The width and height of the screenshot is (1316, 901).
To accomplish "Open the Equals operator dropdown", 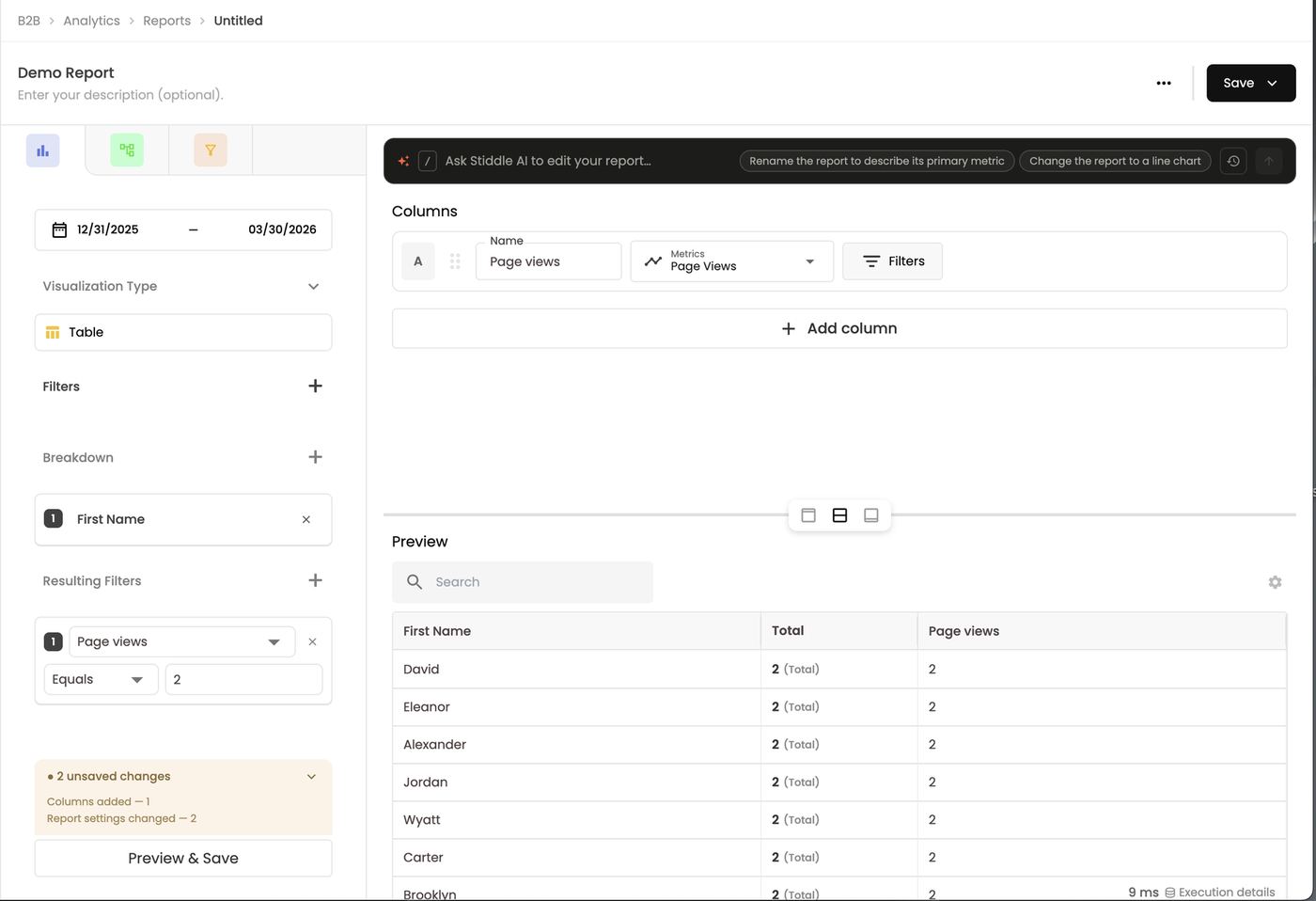I will 101,679.
